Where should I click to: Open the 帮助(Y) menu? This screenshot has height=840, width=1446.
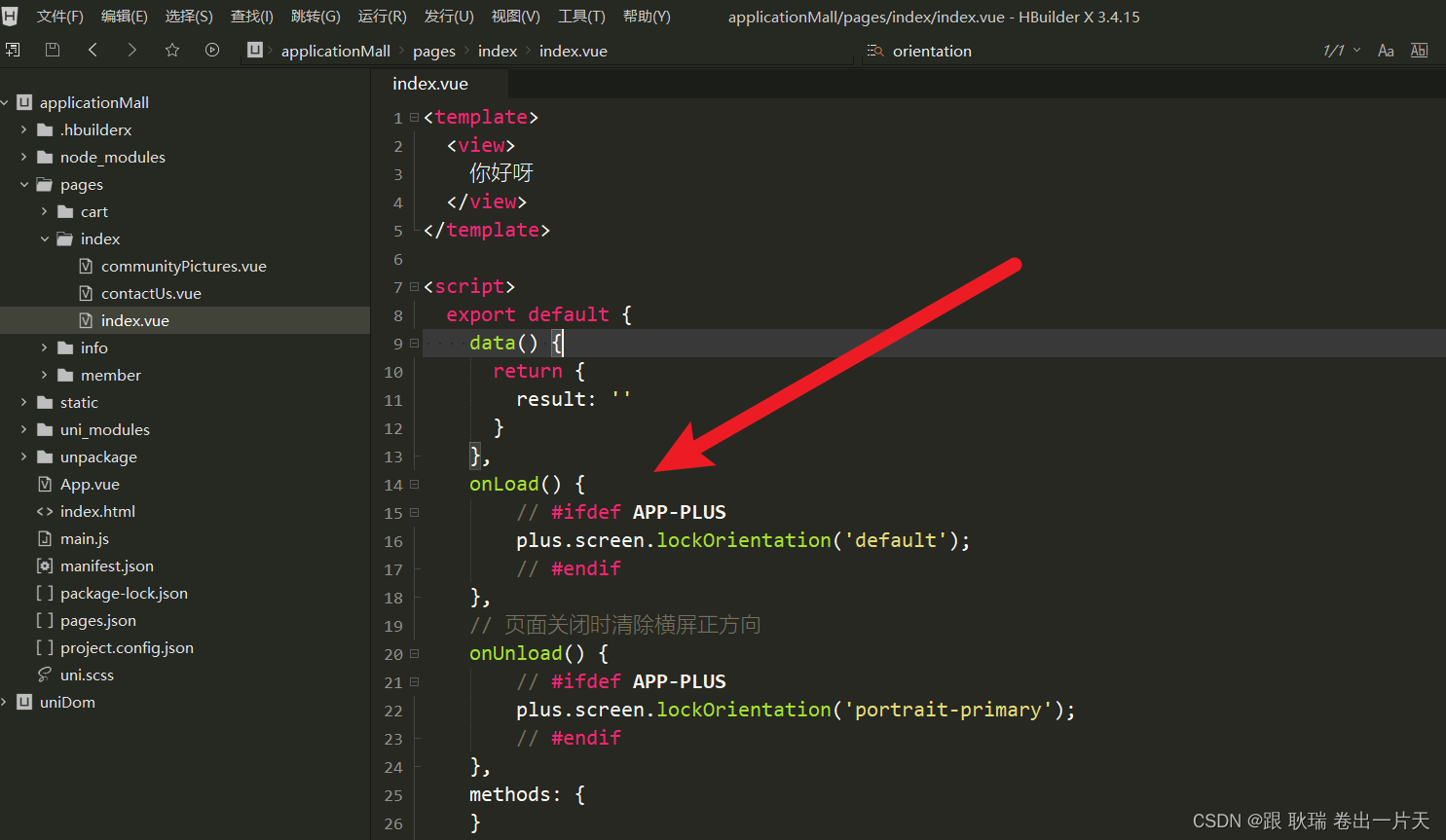[x=647, y=17]
